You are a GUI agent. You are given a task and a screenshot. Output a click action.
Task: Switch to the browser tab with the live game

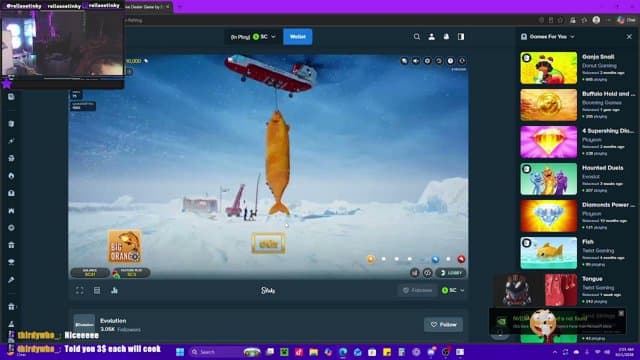(147, 7)
